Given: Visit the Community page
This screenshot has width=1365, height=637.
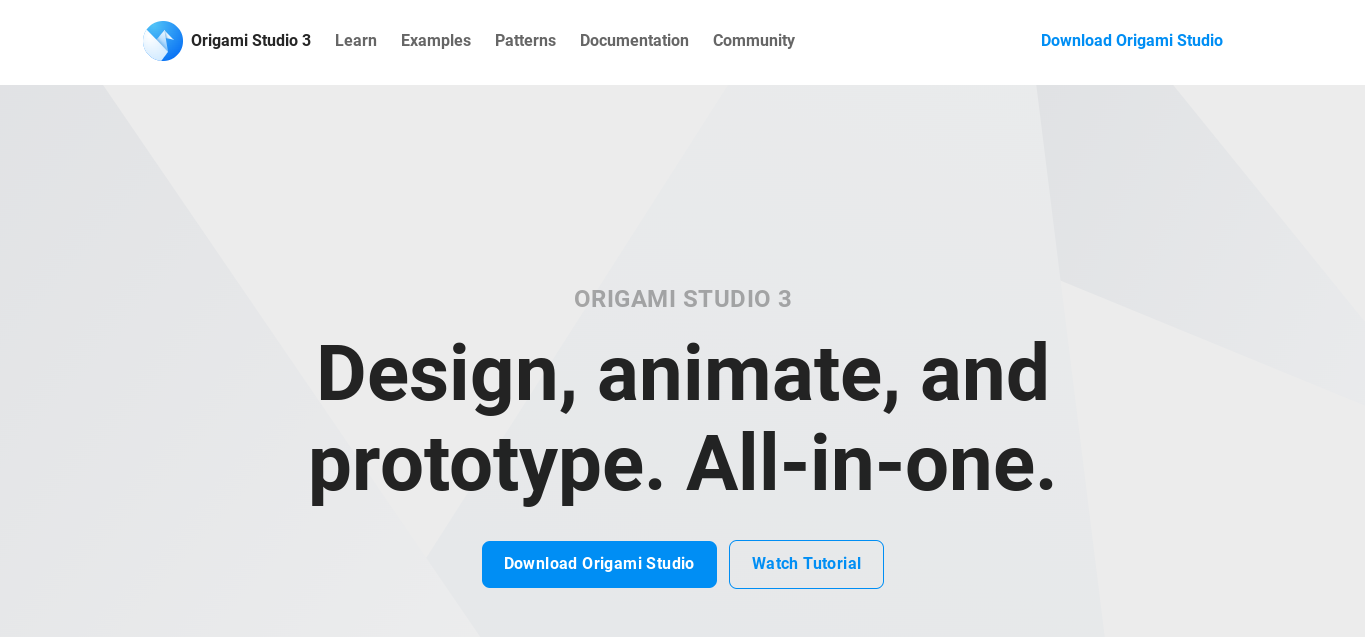Looking at the screenshot, I should click(x=754, y=41).
